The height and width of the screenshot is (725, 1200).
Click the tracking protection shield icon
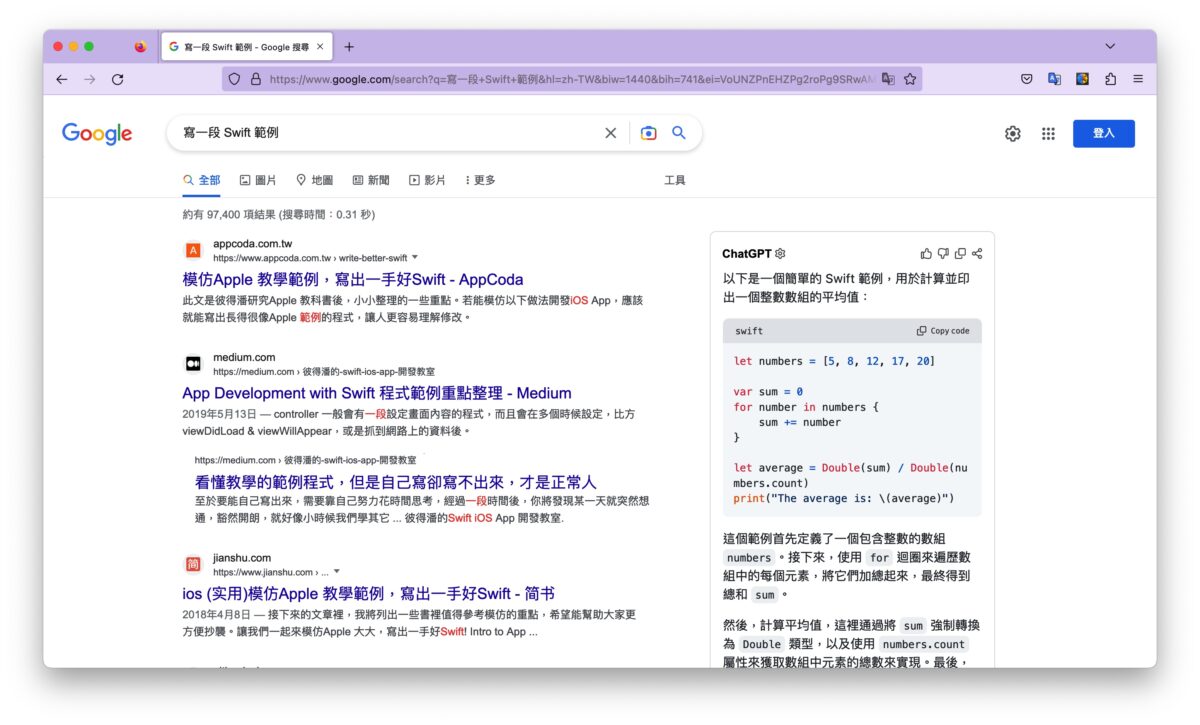(234, 79)
